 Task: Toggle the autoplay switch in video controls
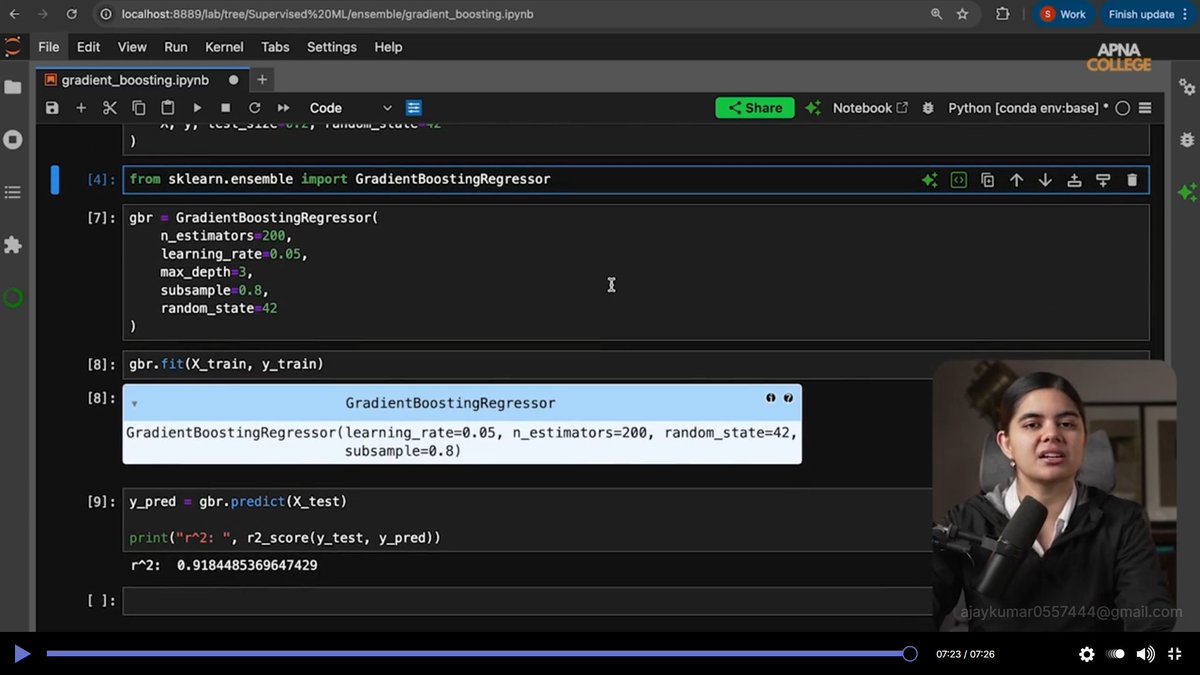(1116, 654)
